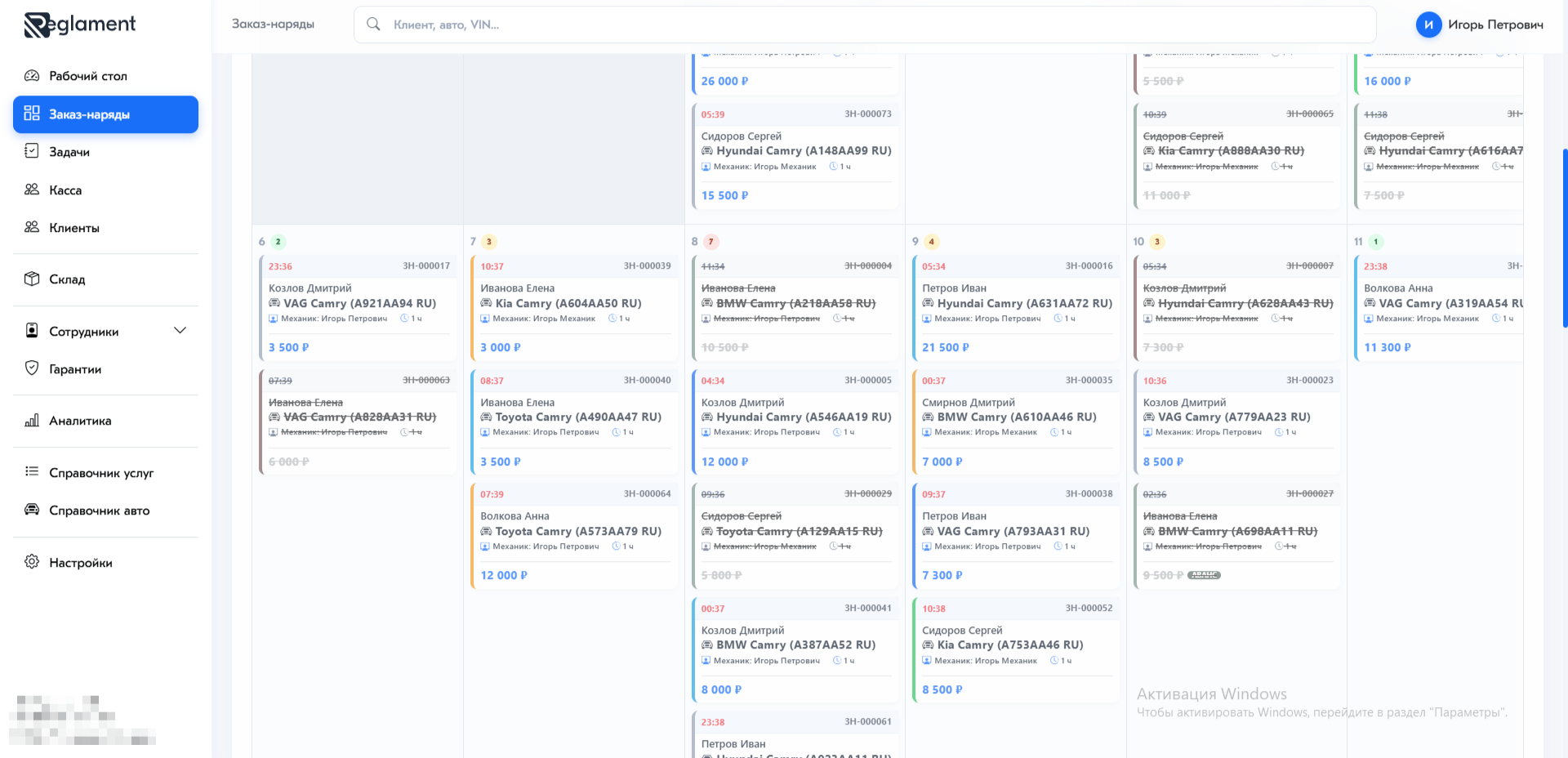Viewport: 1568px width, 758px height.
Task: Click time 04:34 on order ЗН-000005
Action: pyautogui.click(x=713, y=381)
